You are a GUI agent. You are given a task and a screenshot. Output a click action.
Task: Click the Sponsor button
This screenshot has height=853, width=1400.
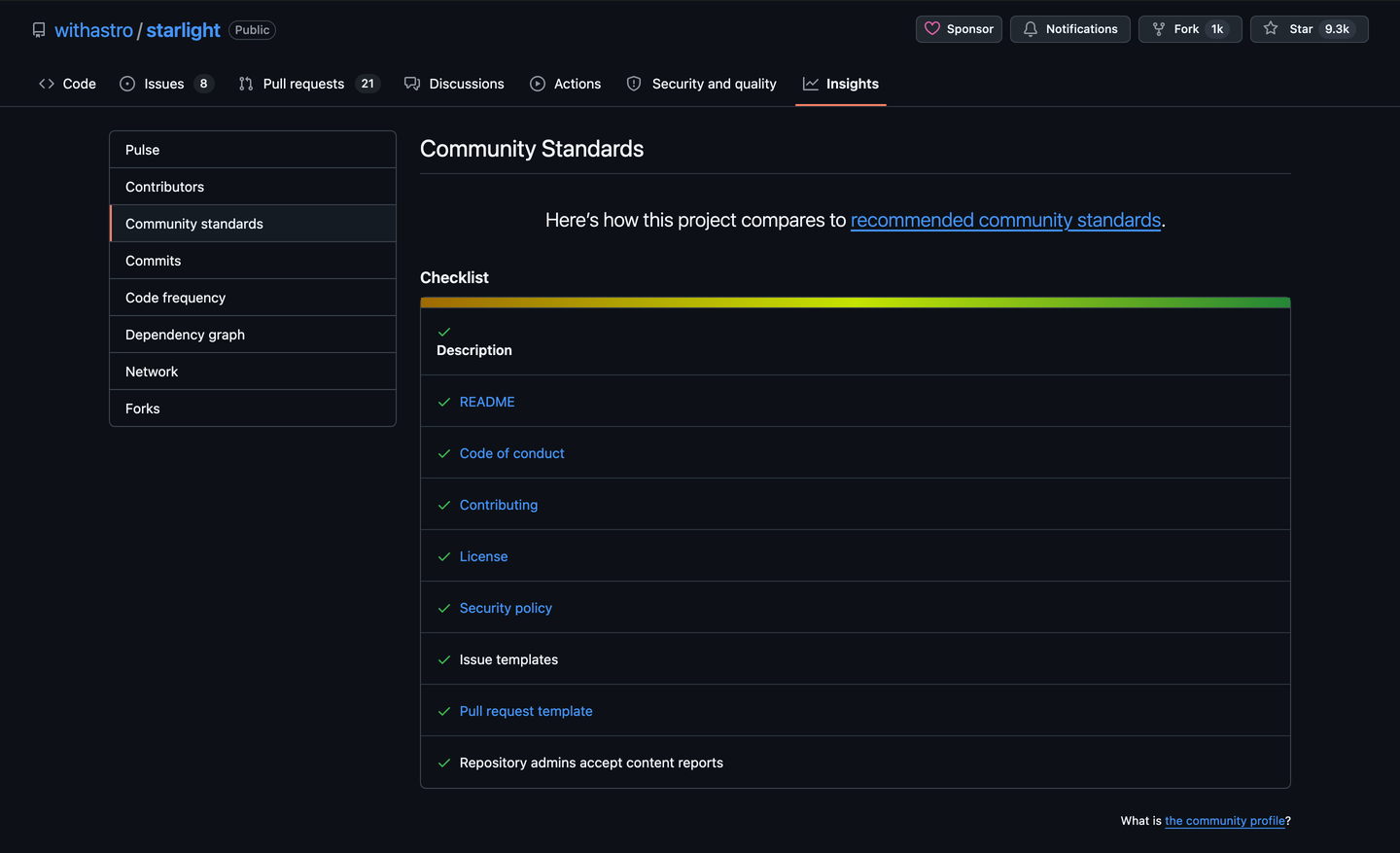pyautogui.click(x=959, y=29)
